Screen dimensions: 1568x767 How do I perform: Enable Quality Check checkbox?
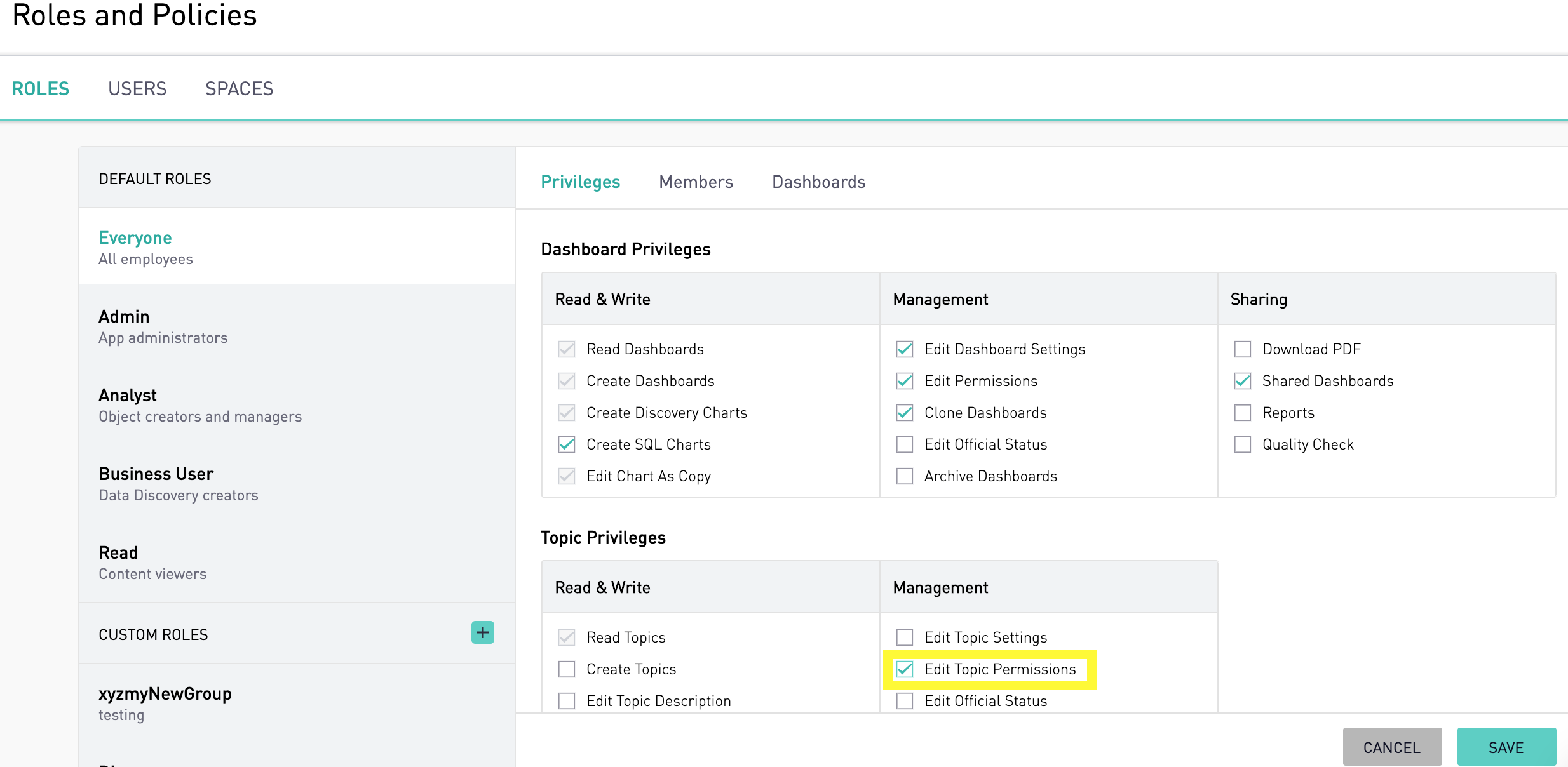(x=1243, y=444)
